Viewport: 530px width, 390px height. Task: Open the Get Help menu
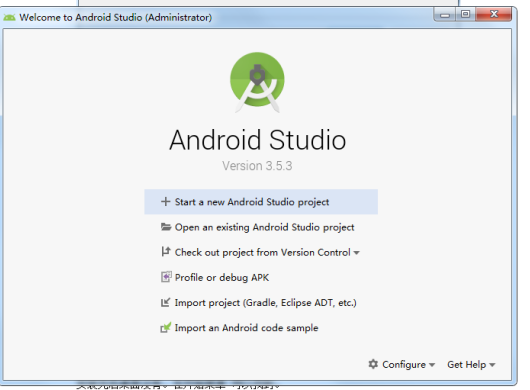[x=466, y=364]
